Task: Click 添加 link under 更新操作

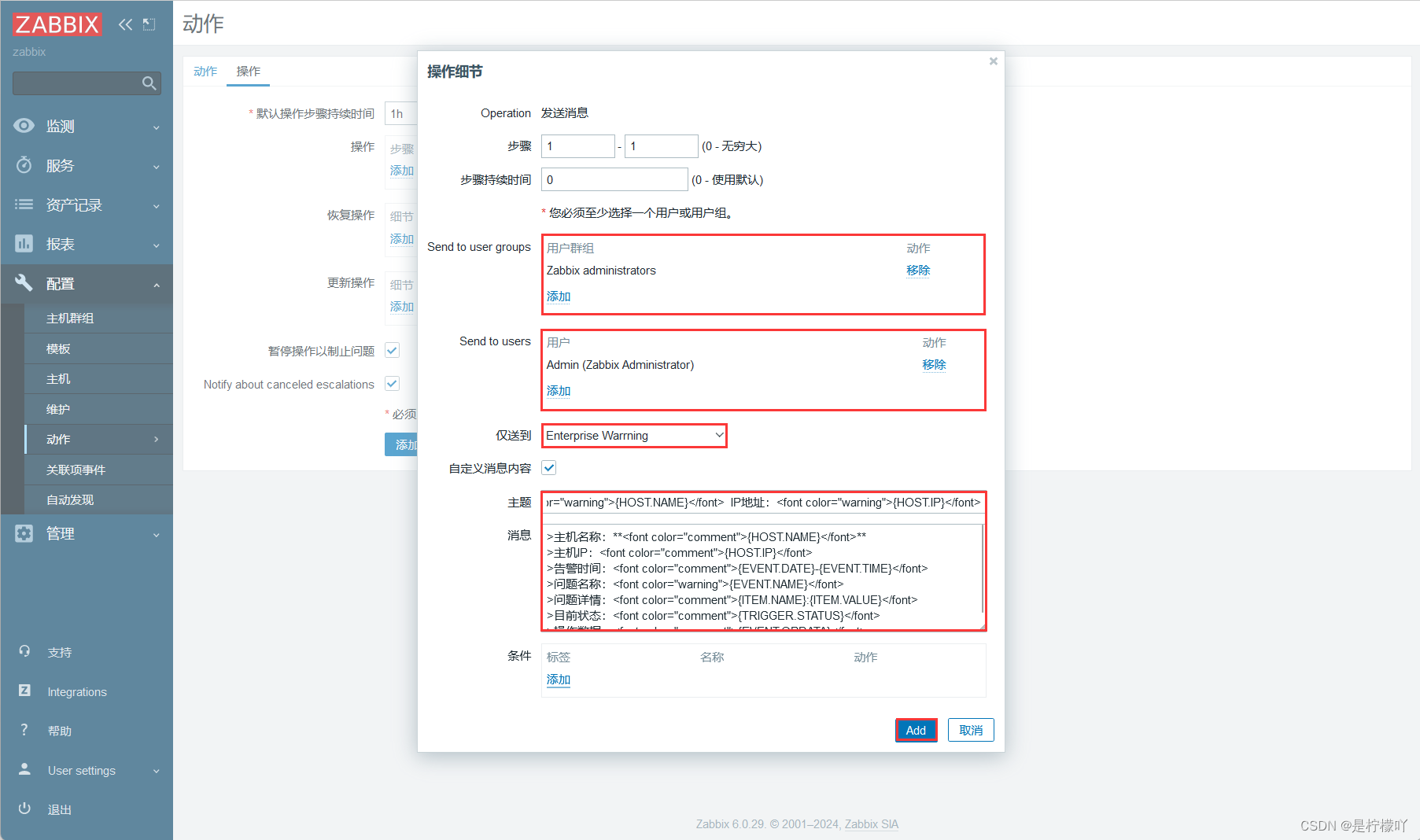Action: point(401,306)
